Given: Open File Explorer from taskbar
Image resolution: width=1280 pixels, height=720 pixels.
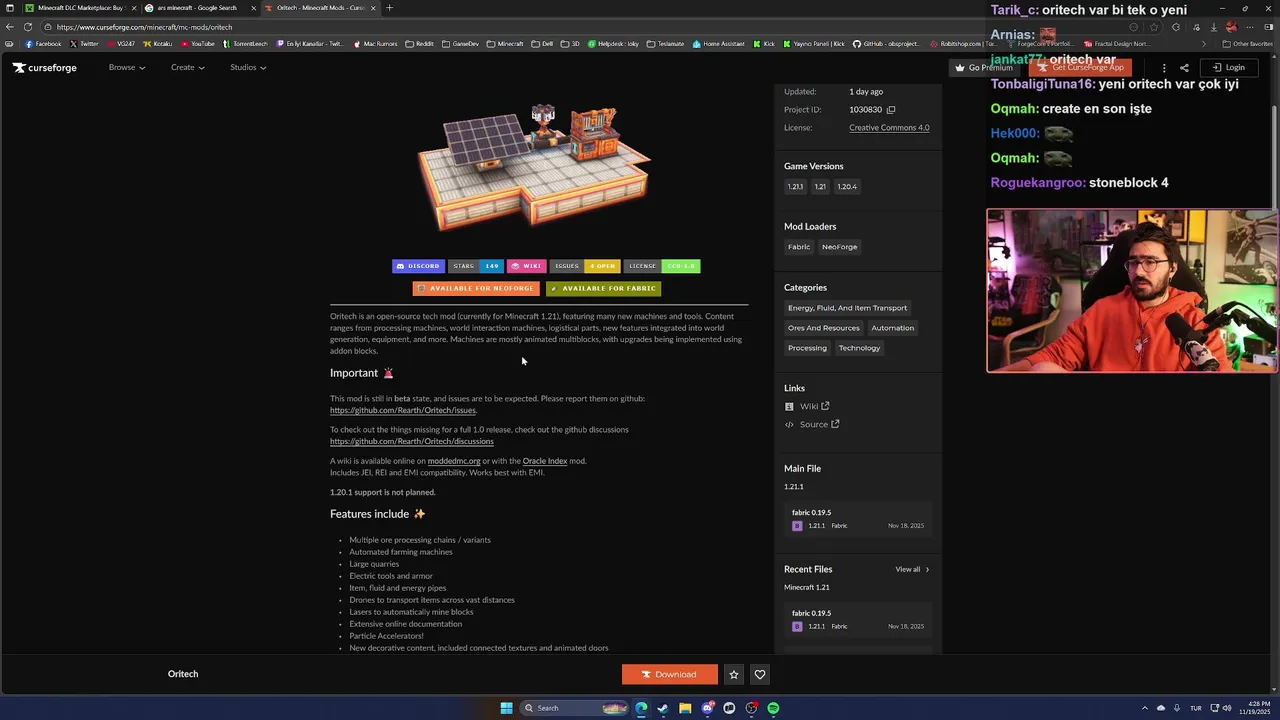Looking at the screenshot, I should click(685, 708).
